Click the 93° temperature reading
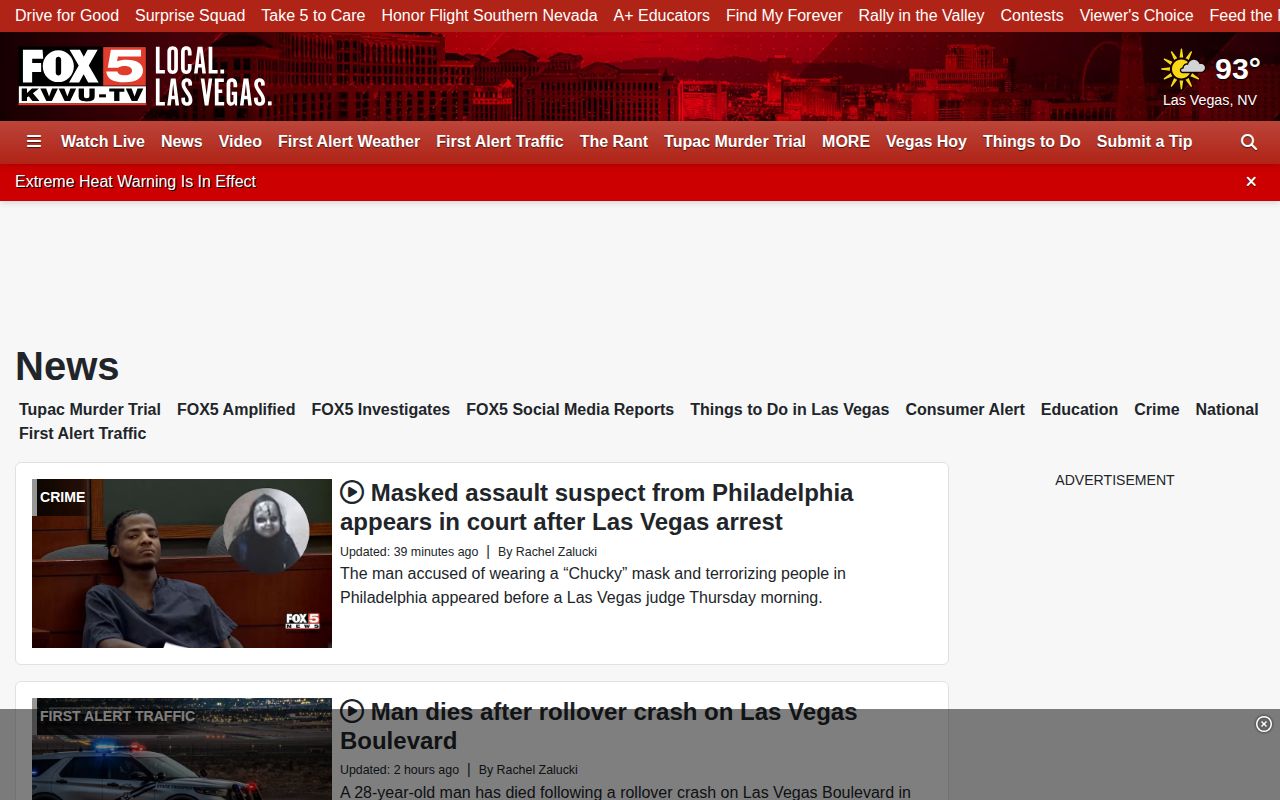Image resolution: width=1280 pixels, height=800 pixels. (x=1237, y=69)
